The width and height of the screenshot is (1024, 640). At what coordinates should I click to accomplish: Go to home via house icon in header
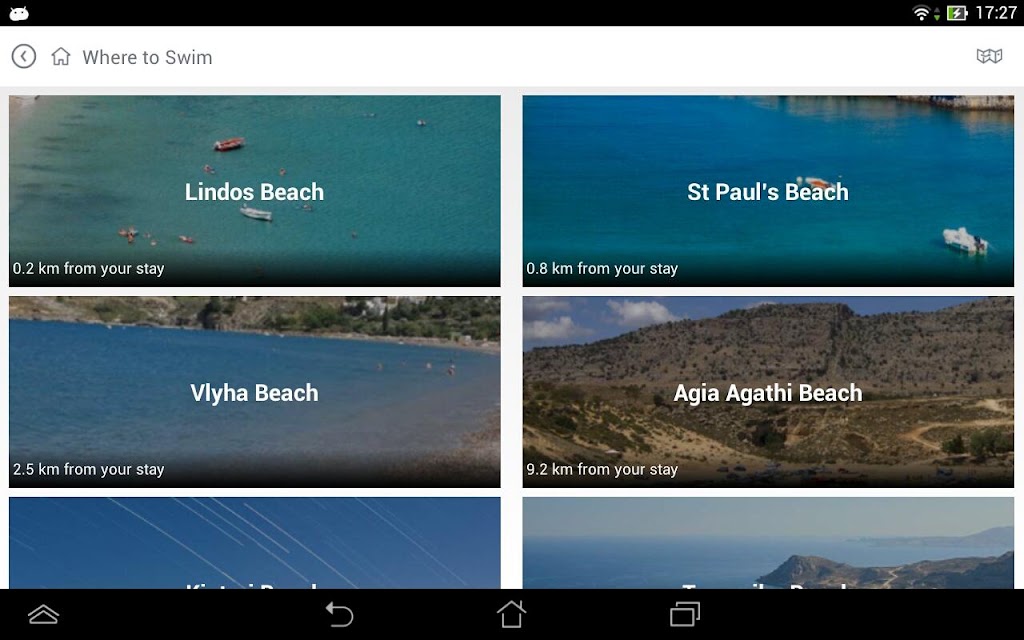(x=61, y=57)
